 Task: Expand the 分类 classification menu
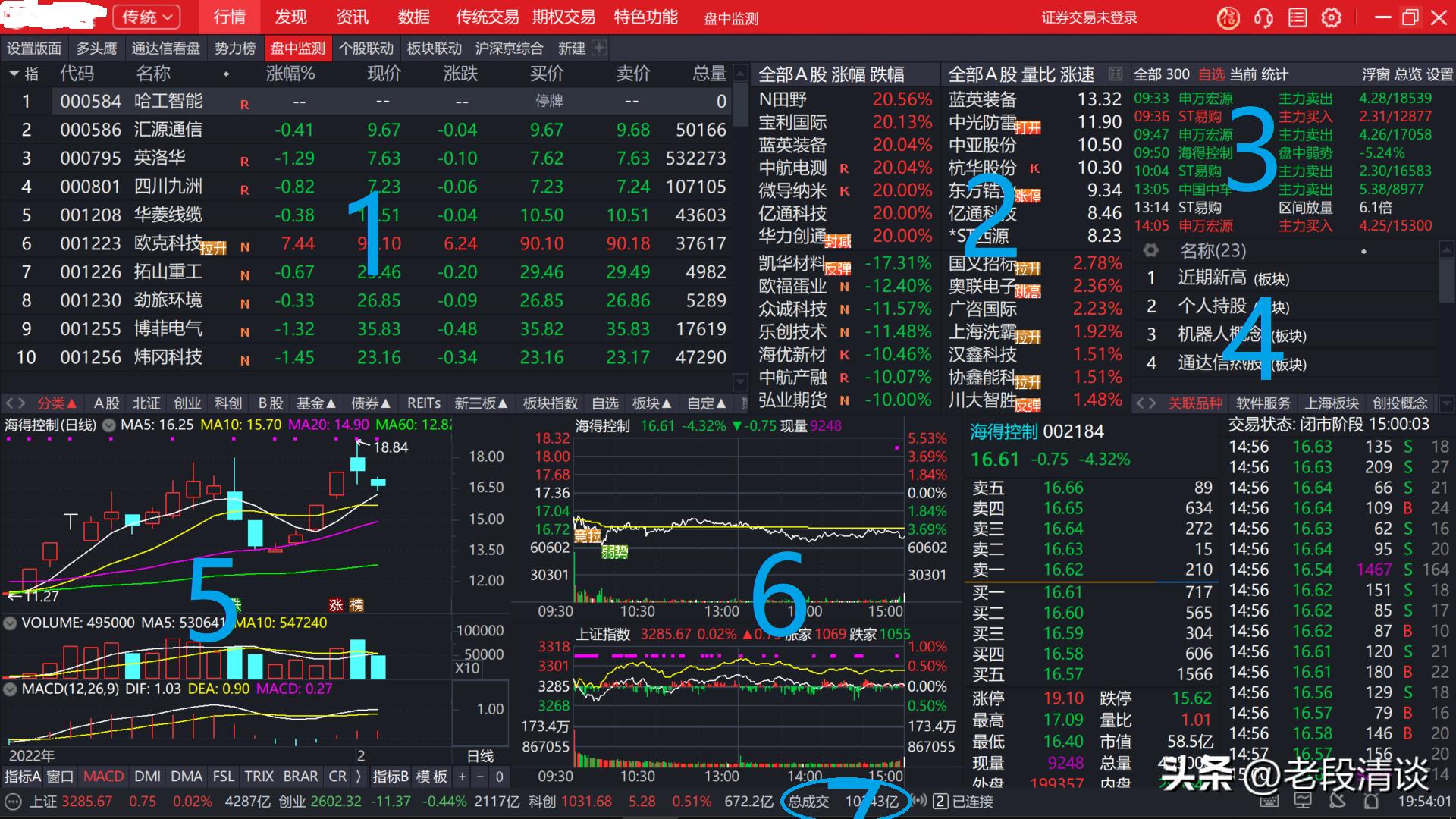[x=54, y=403]
